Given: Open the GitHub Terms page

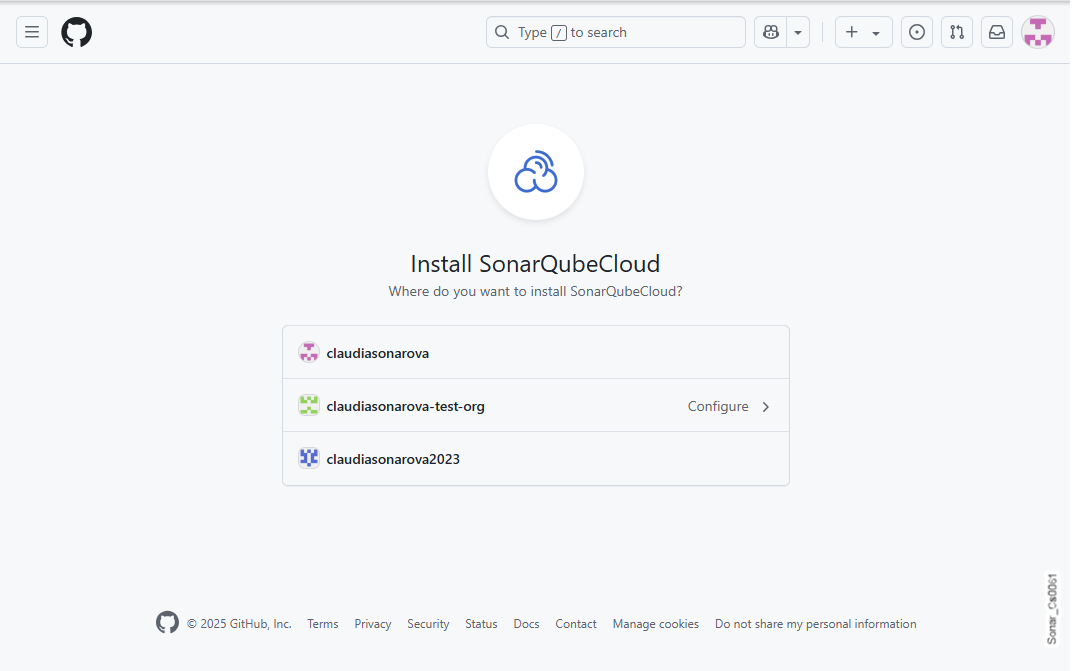Looking at the screenshot, I should 322,623.
